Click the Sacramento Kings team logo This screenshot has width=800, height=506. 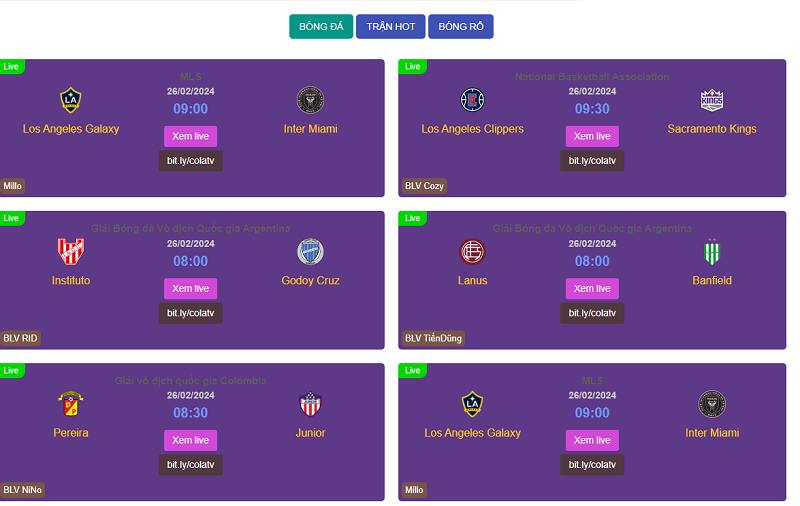coord(712,99)
